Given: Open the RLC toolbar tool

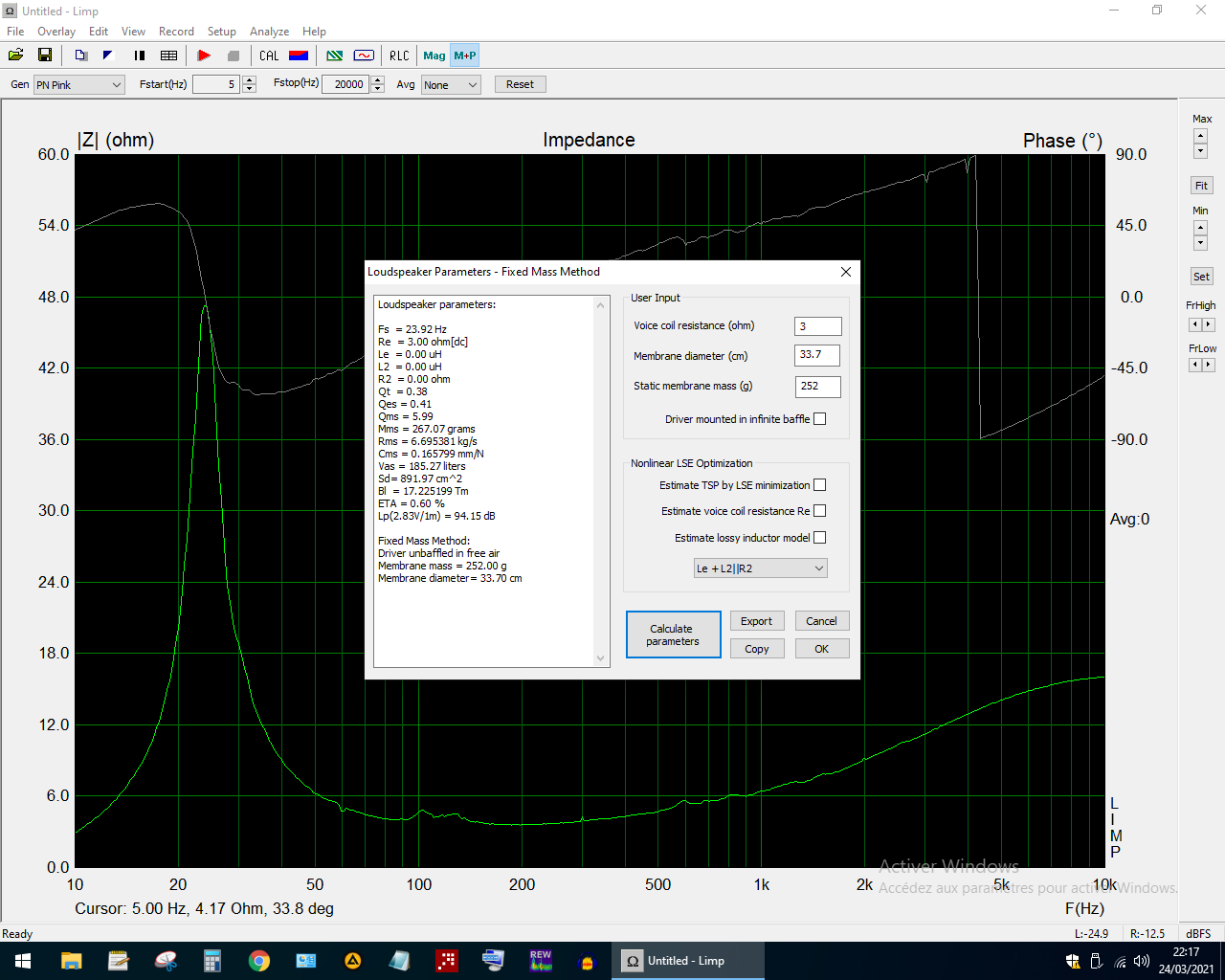Looking at the screenshot, I should [399, 56].
